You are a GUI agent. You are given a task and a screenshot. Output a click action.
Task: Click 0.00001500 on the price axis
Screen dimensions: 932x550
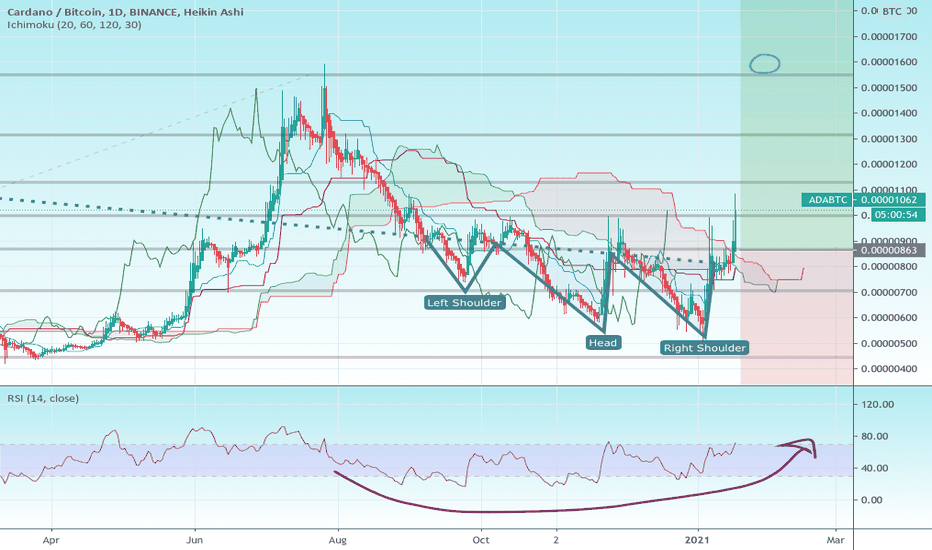pyautogui.click(x=889, y=87)
